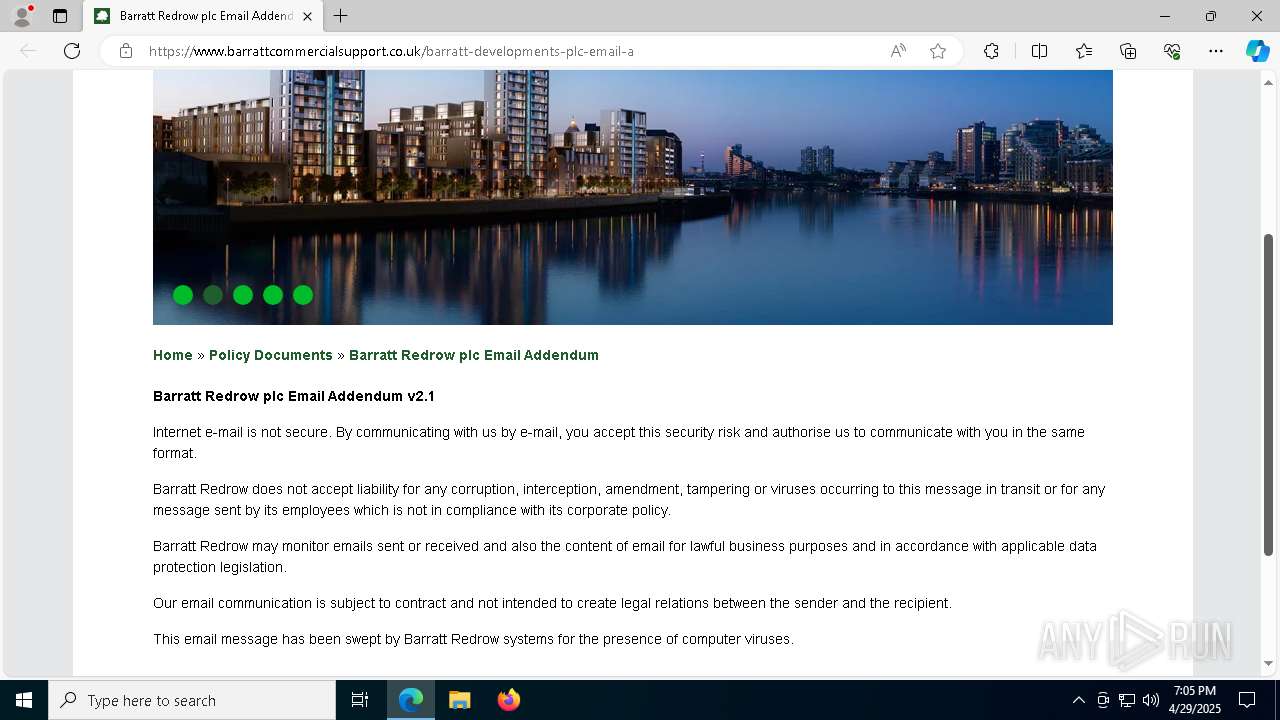This screenshot has width=1280, height=720.
Task: Open the tab actions menu icon
Action: [60, 16]
